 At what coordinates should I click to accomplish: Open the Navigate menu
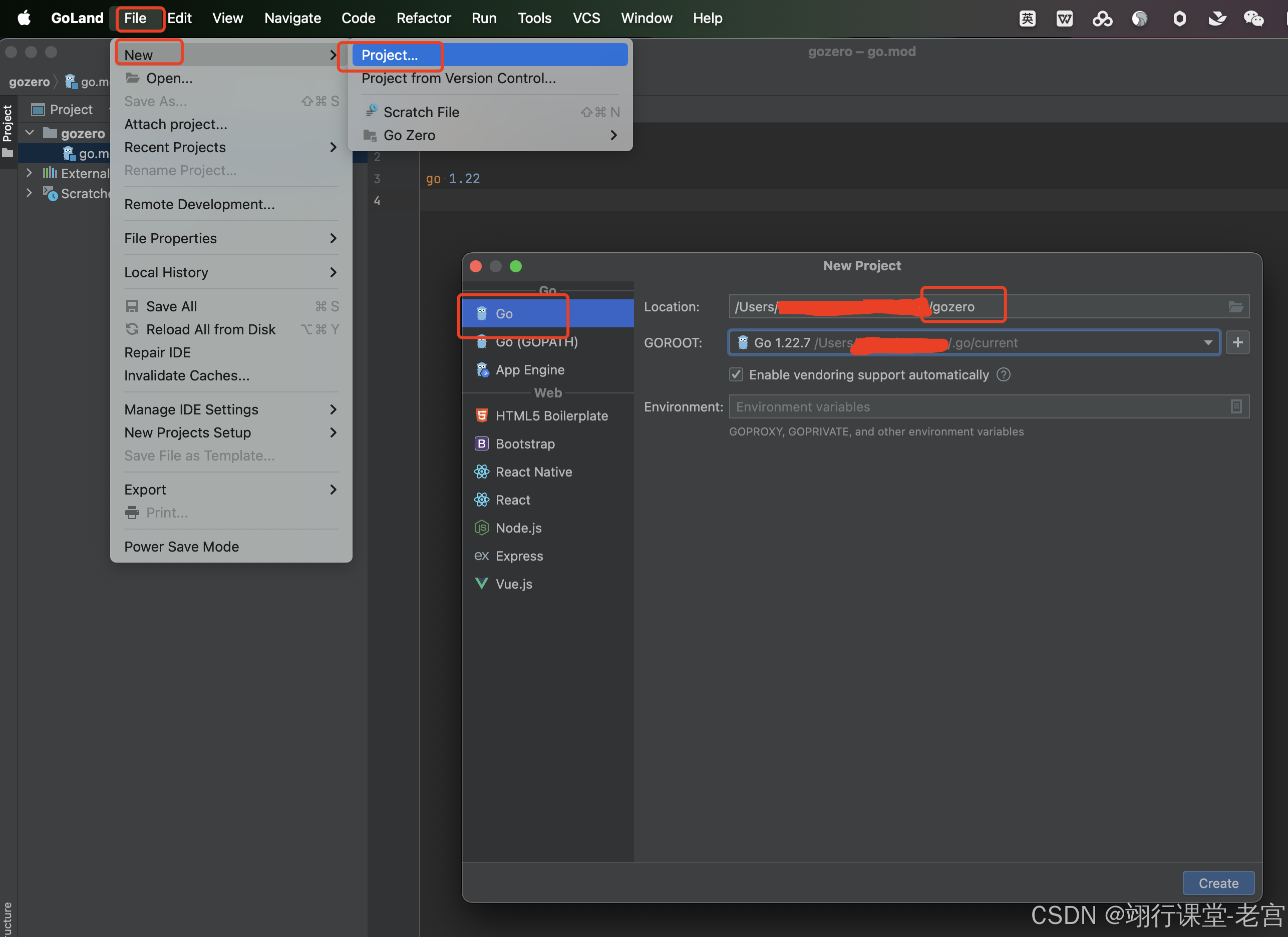click(x=292, y=18)
